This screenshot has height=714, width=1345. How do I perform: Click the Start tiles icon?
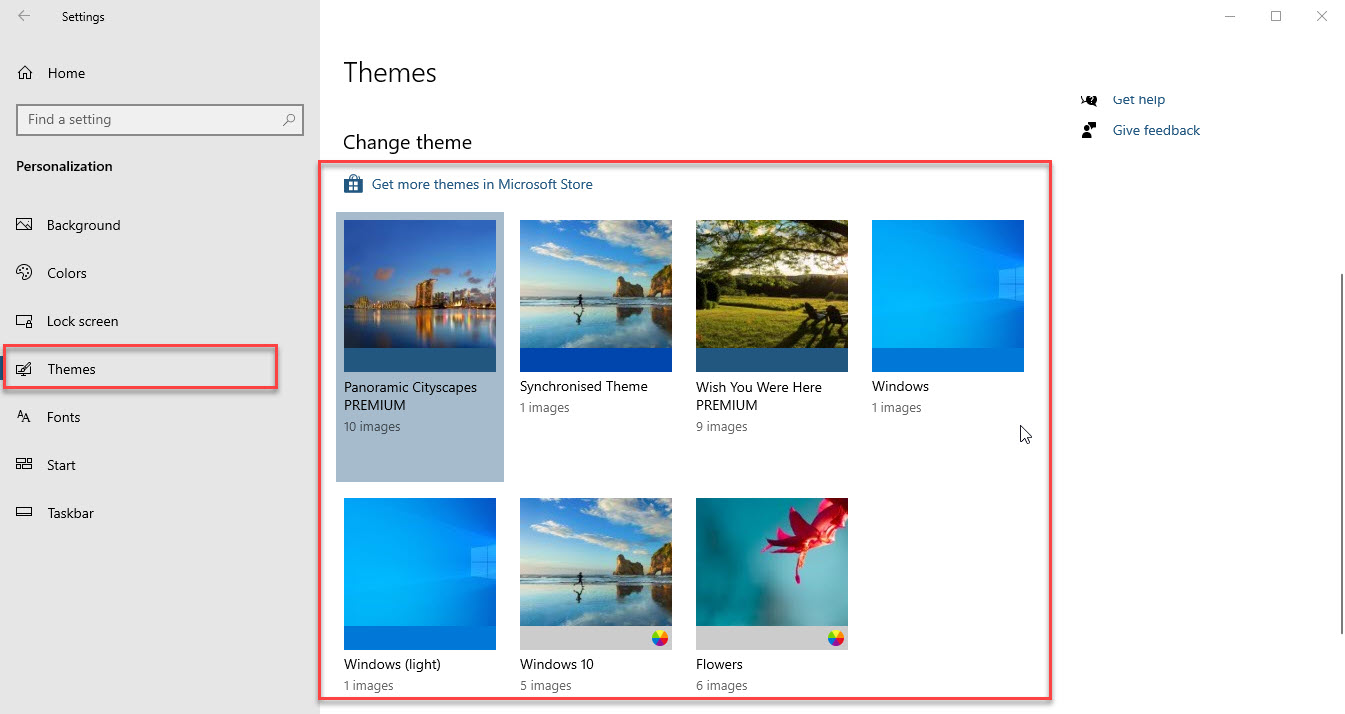[25, 465]
